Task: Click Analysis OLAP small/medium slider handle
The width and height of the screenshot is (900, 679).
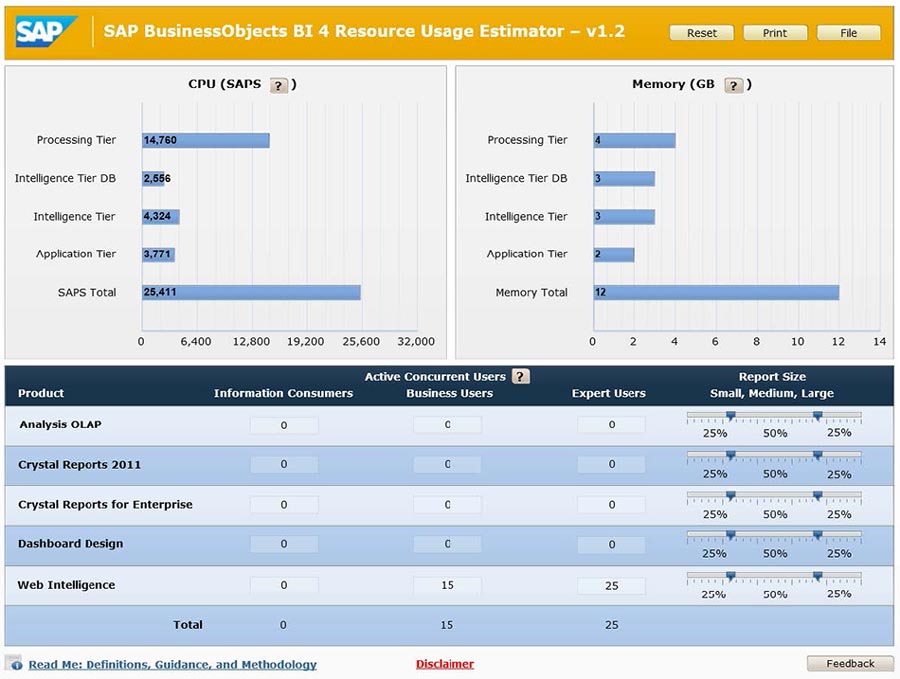Action: [x=731, y=416]
